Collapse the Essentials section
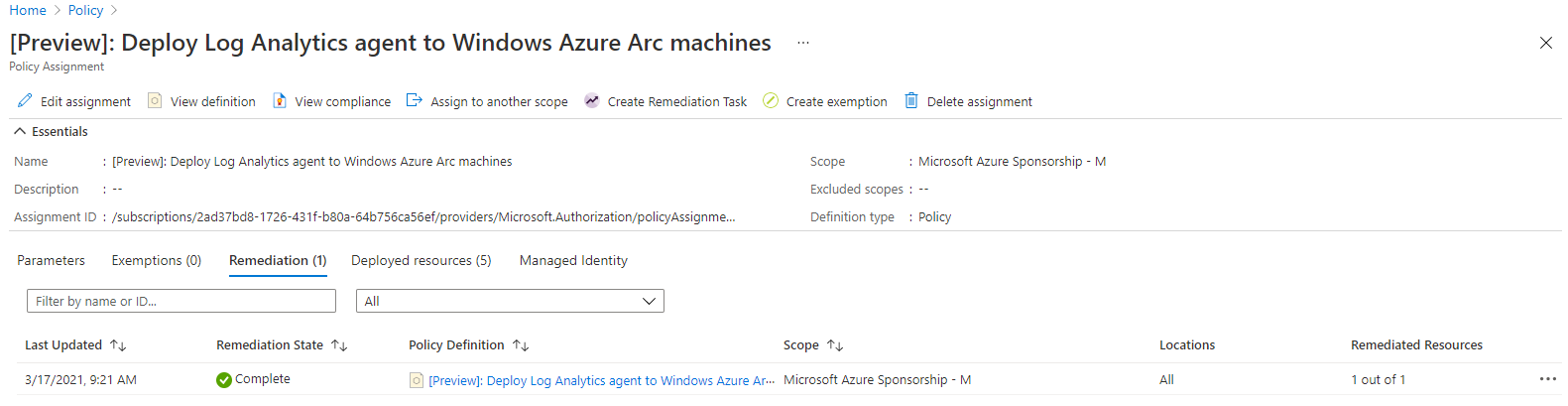This screenshot has width=1568, height=406. pyautogui.click(x=20, y=132)
